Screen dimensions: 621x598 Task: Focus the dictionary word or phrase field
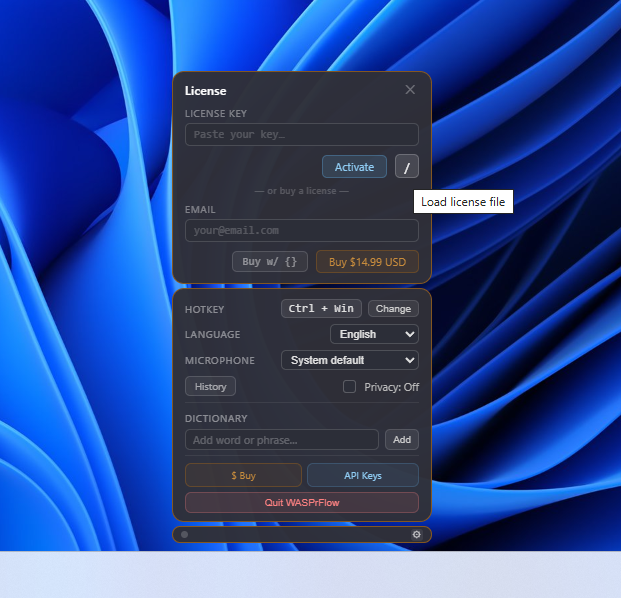[282, 440]
